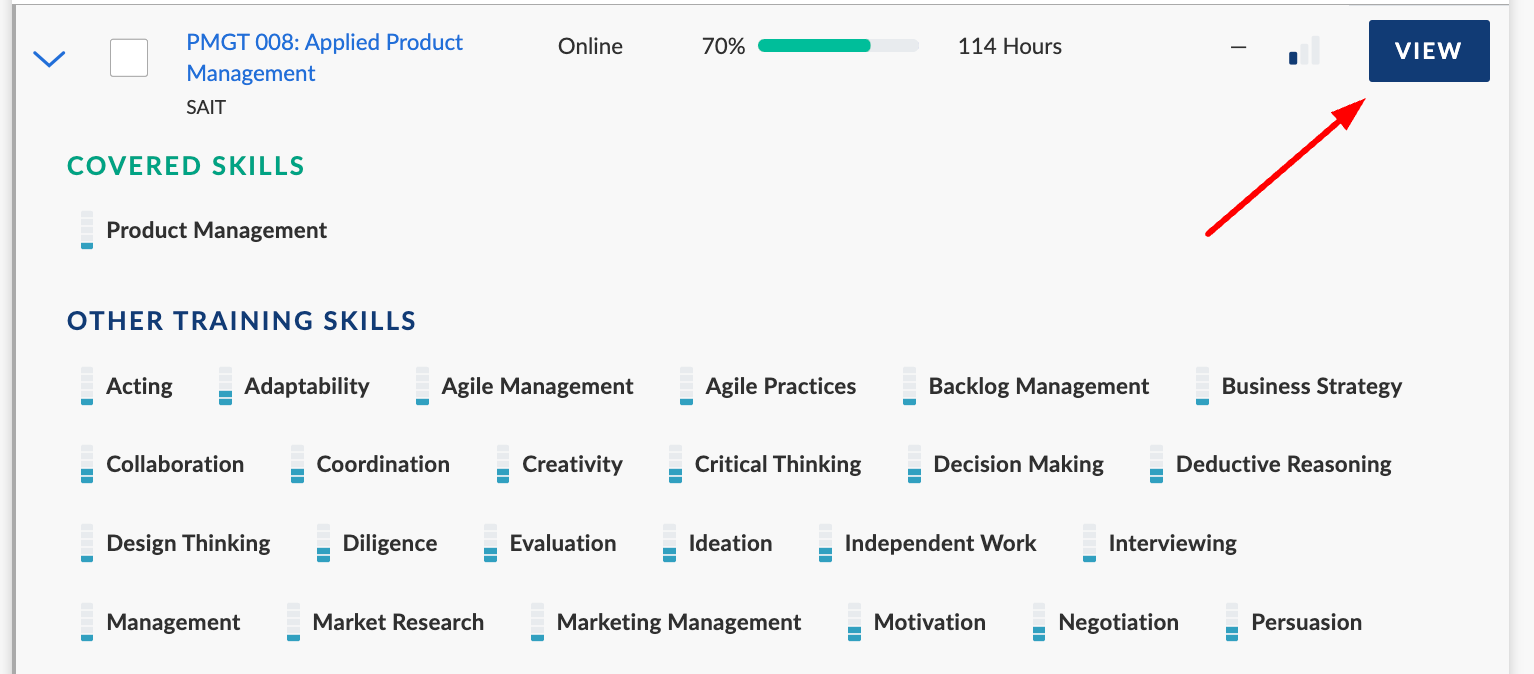This screenshot has width=1534, height=674.
Task: Click the level icon beside Critical Thinking
Action: click(675, 464)
